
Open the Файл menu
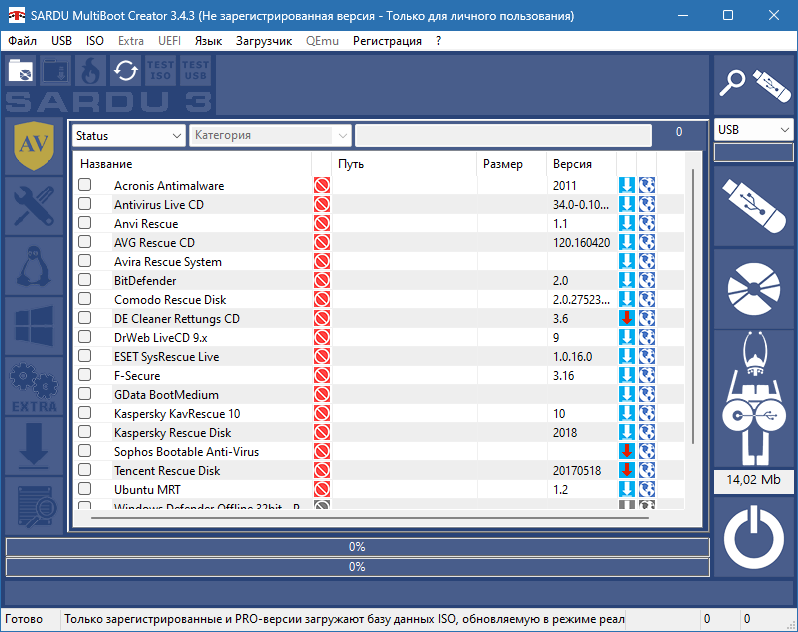(22, 41)
